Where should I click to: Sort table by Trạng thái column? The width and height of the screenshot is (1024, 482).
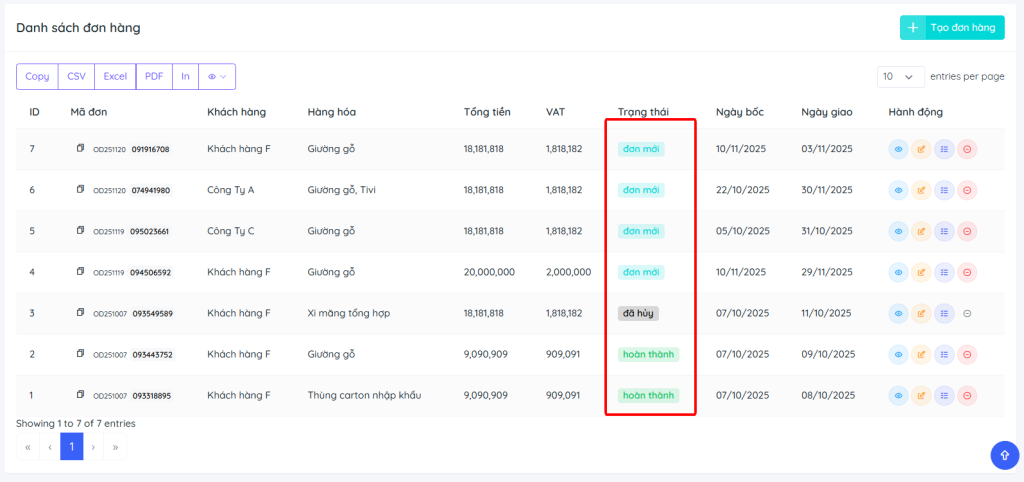click(x=643, y=112)
